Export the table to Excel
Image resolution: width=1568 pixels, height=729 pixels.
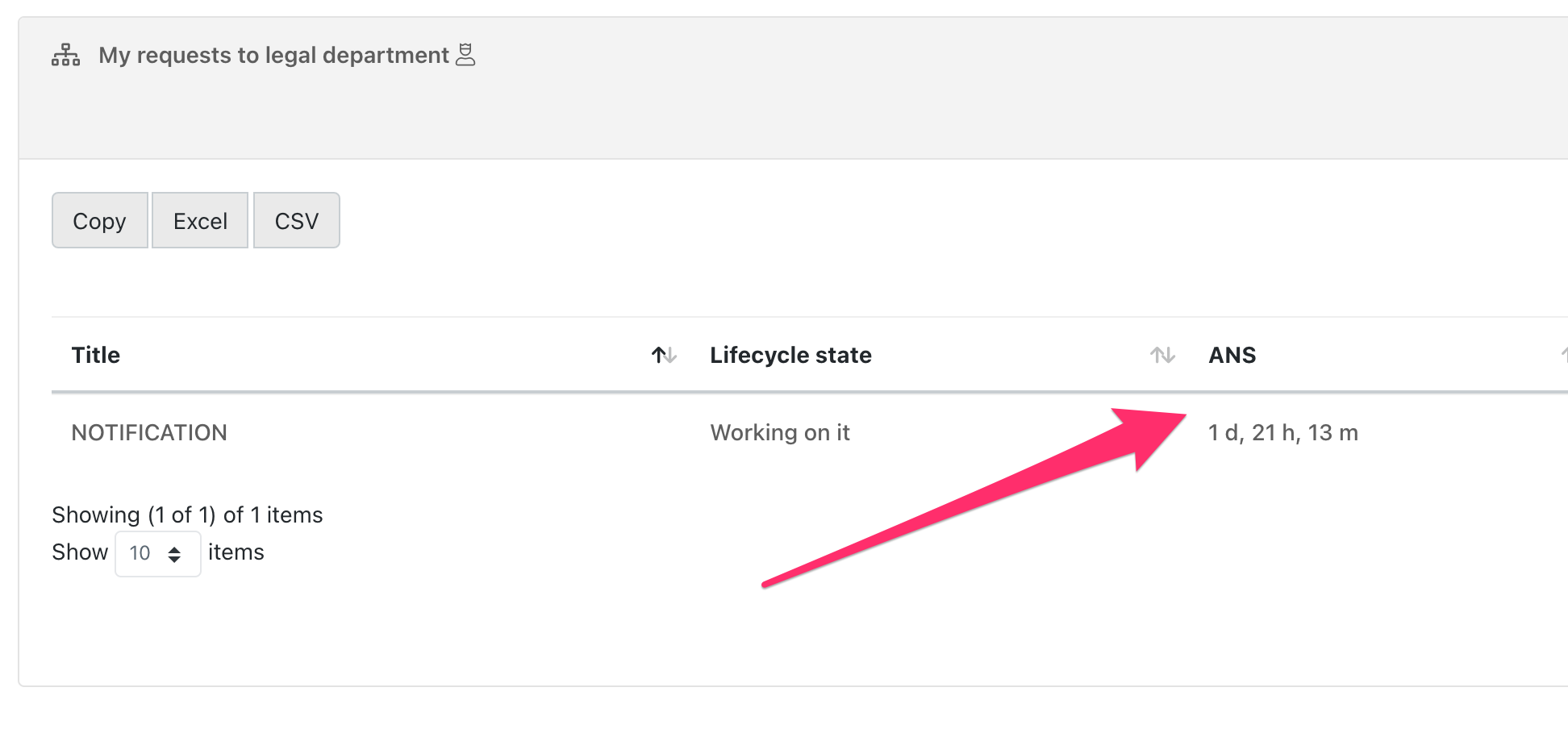200,221
